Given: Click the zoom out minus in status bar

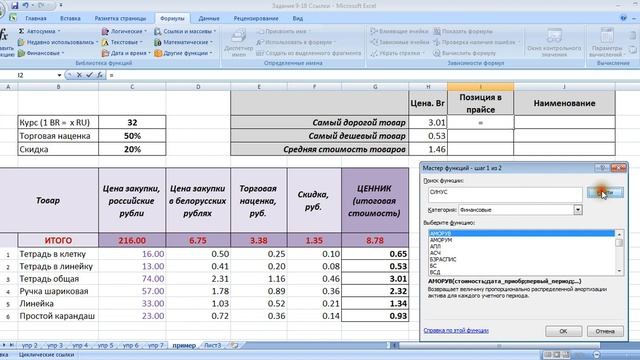Looking at the screenshot, I should (x=597, y=355).
